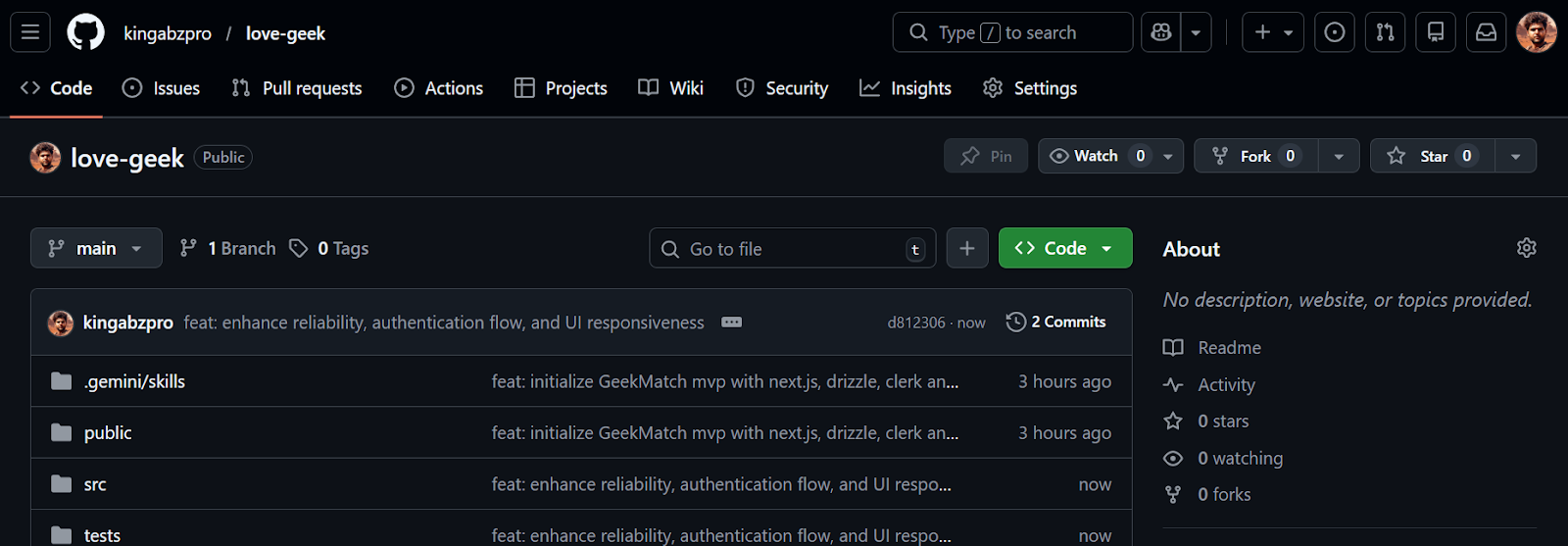The height and width of the screenshot is (546, 1568).
Task: Pin this repository with Pin button
Action: point(986,156)
